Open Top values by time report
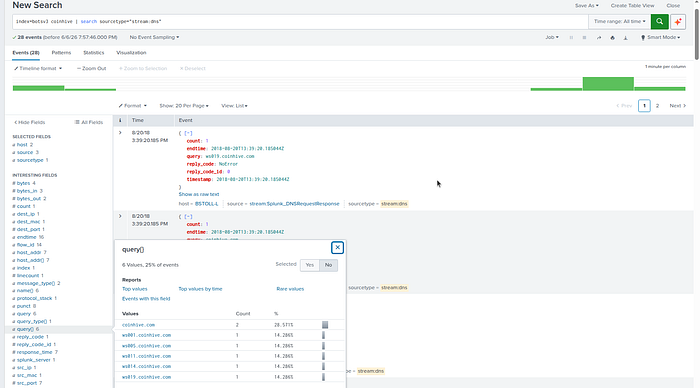This screenshot has height=388, width=700. (x=200, y=289)
